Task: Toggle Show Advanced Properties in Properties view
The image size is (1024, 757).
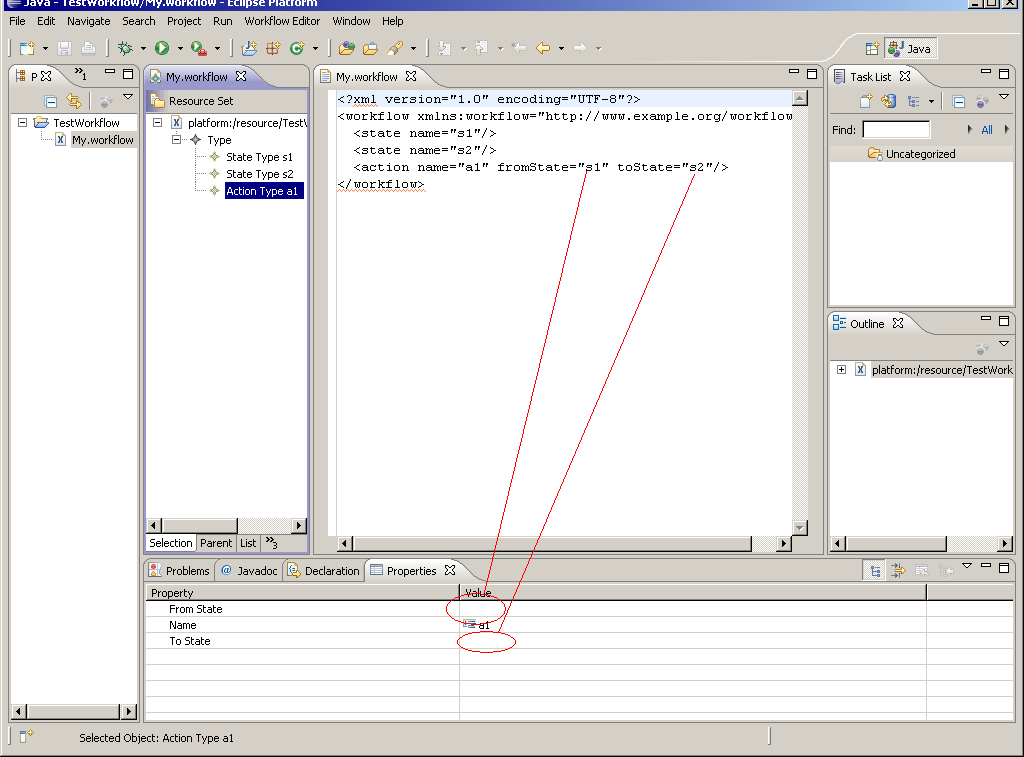Action: [898, 571]
